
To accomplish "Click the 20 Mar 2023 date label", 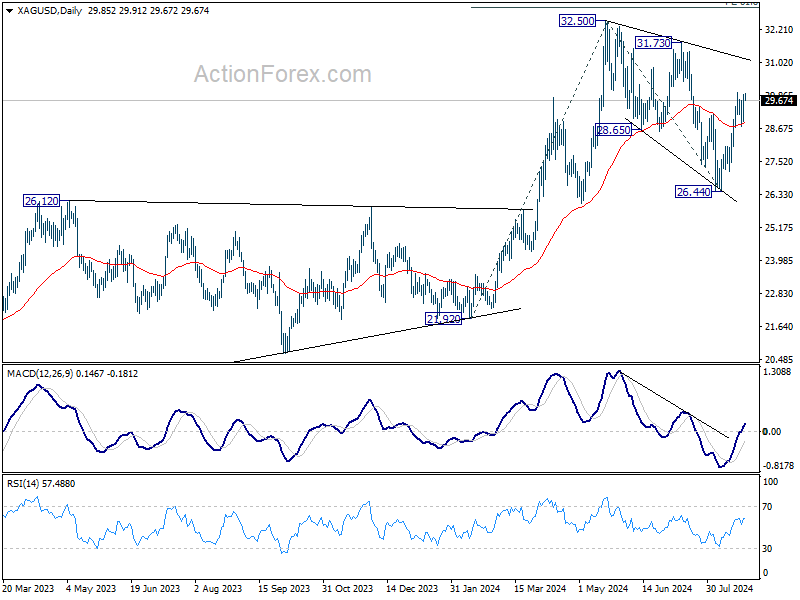I will tap(28, 588).
